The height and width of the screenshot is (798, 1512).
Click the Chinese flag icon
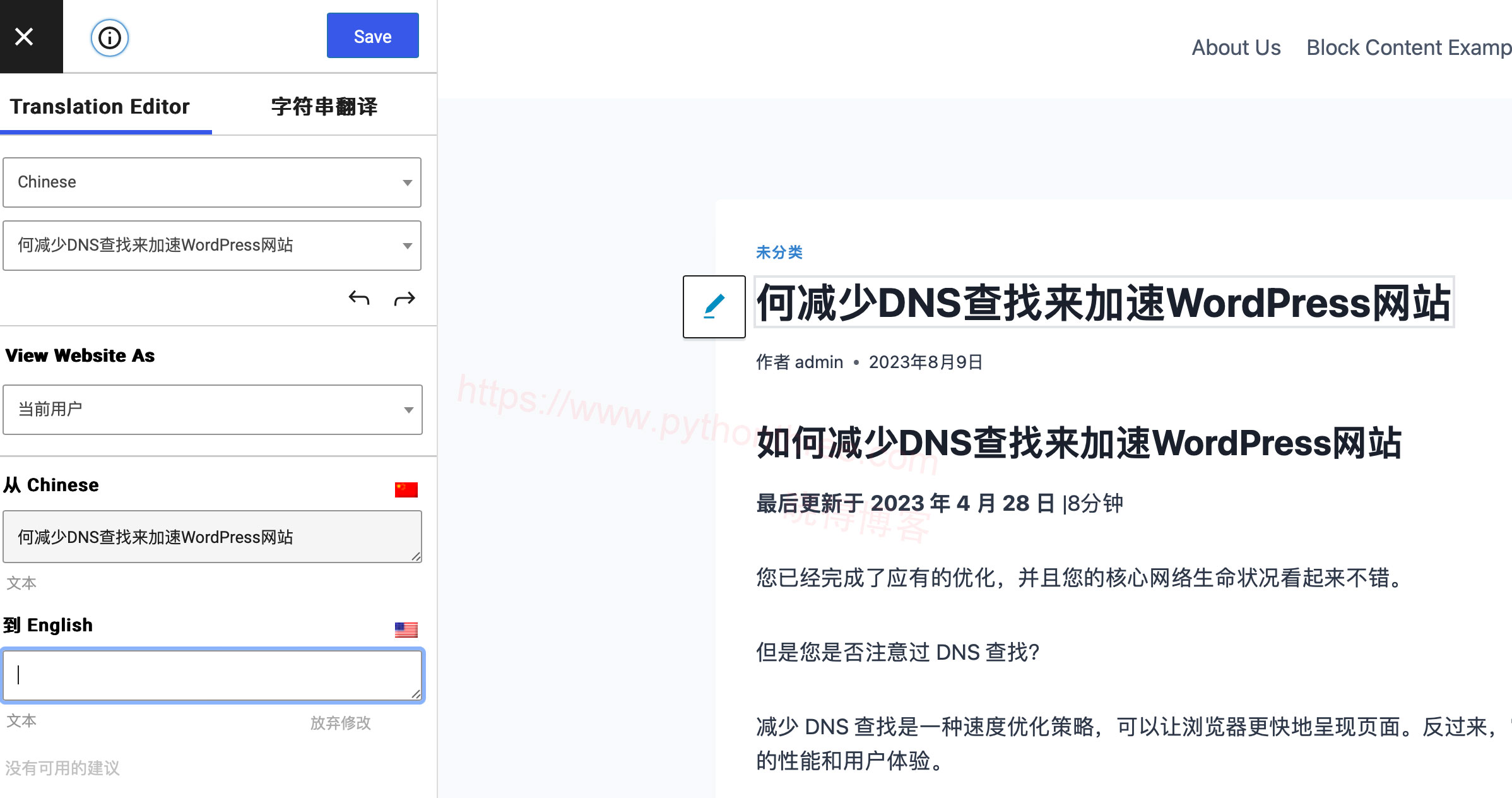pyautogui.click(x=406, y=489)
